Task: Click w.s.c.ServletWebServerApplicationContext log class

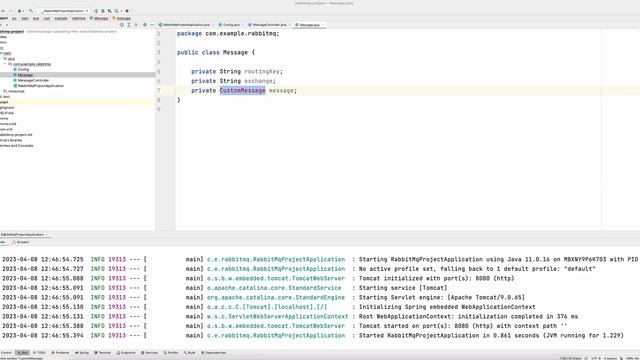Action: tap(278, 316)
